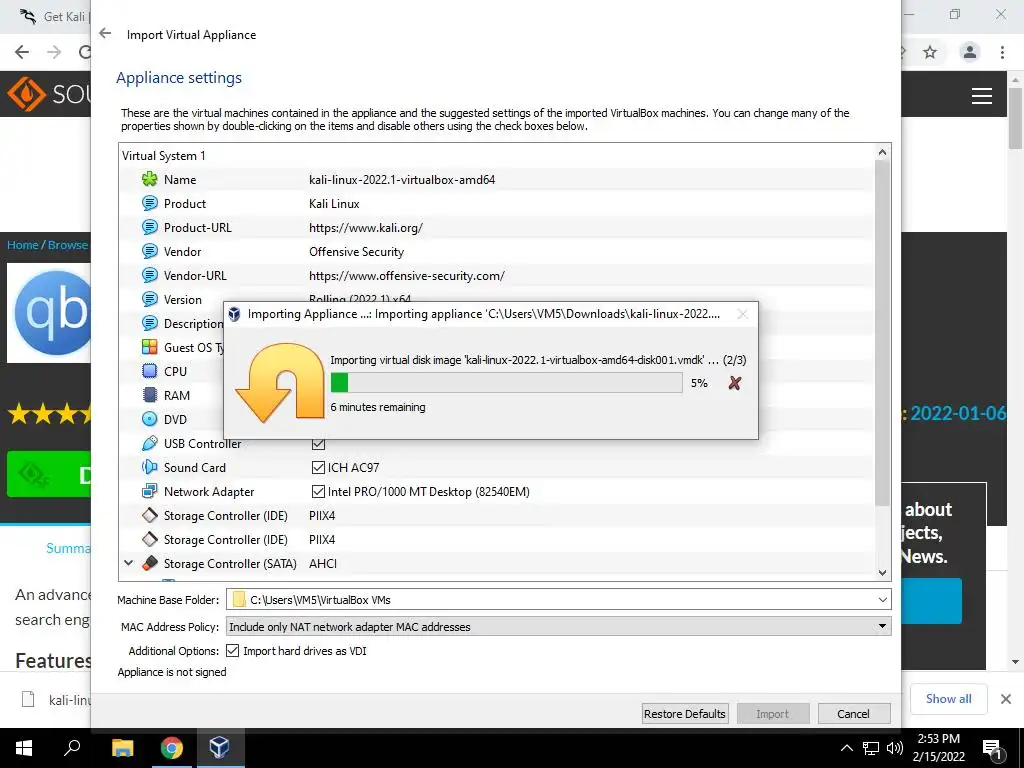Viewport: 1024px width, 768px height.
Task: Click the appliance settings list vertical scrollbar
Action: coord(882,333)
